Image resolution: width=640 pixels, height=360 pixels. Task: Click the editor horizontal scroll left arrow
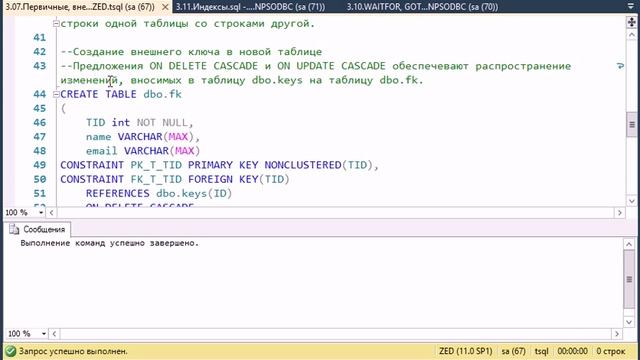pos(51,213)
